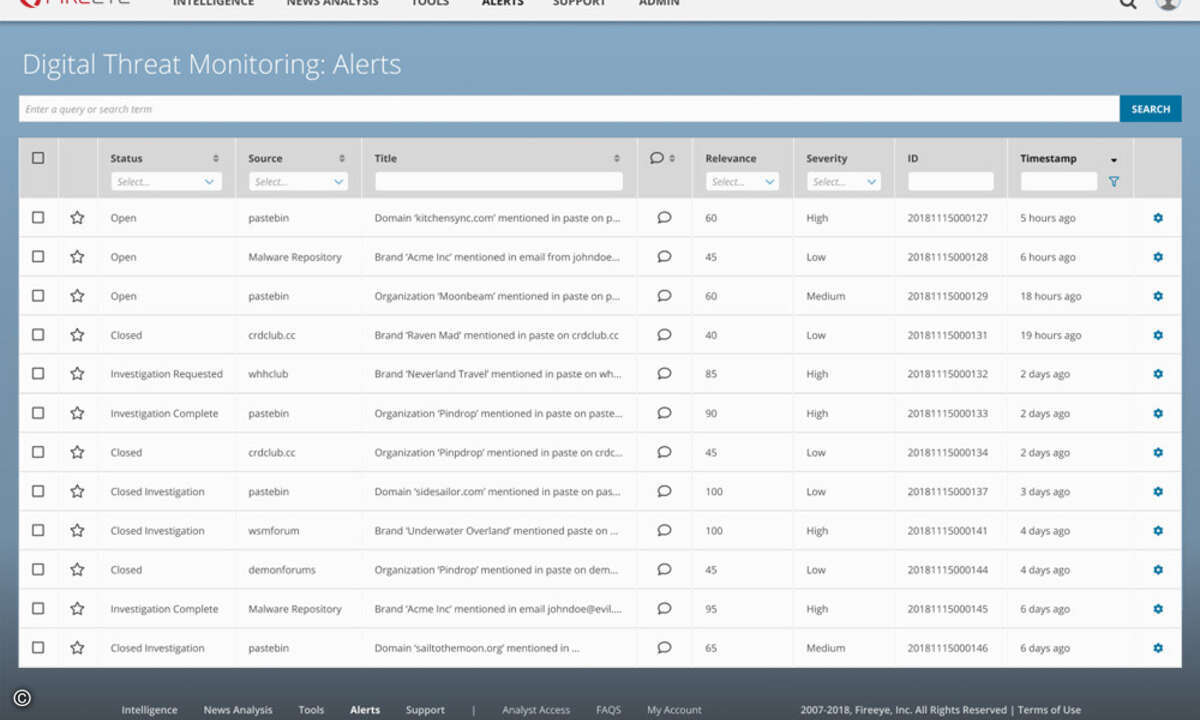Screen dimensions: 1200x720
Task: Open the Severity filter dropdown
Action: pos(844,182)
